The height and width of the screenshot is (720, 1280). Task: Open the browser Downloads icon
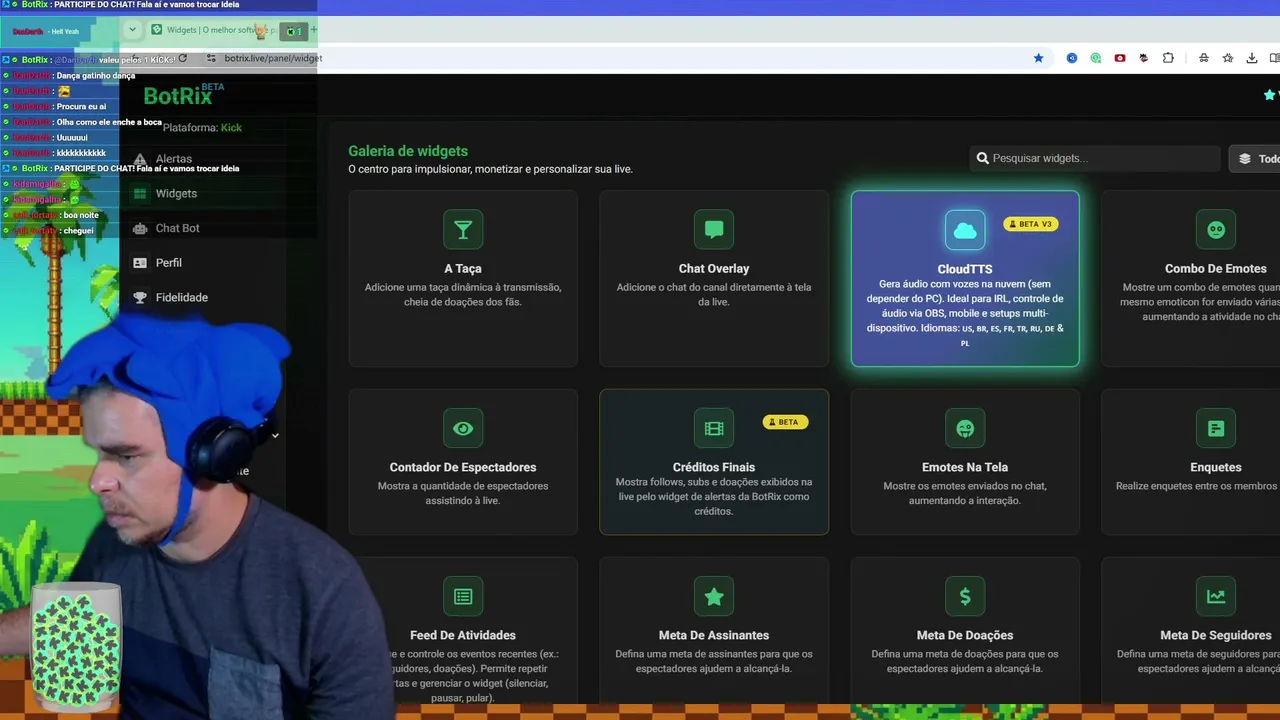coord(1252,58)
